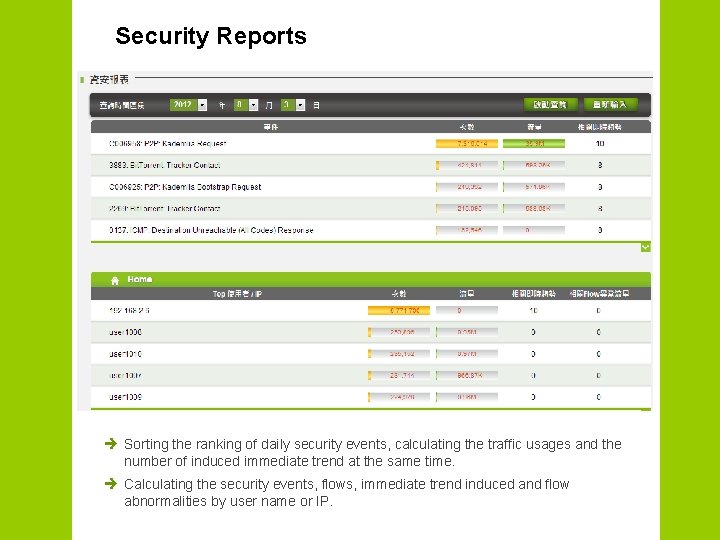Click the rightmost green button in query bar

pos(610,105)
